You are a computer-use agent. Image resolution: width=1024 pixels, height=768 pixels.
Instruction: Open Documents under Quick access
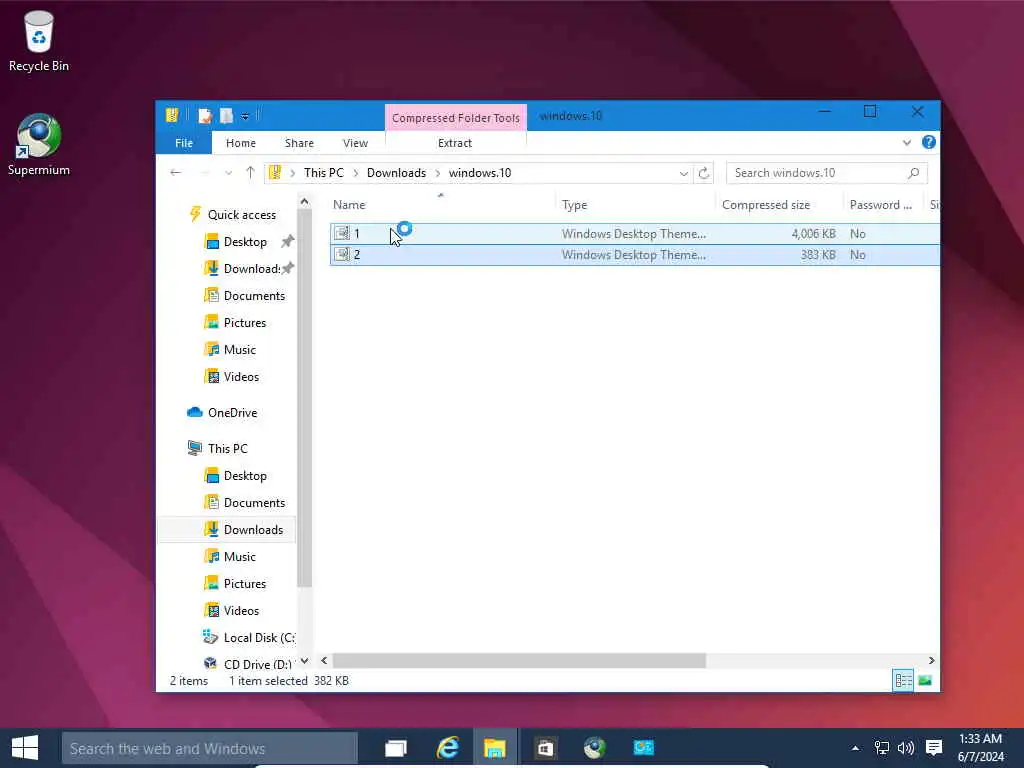tap(254, 296)
